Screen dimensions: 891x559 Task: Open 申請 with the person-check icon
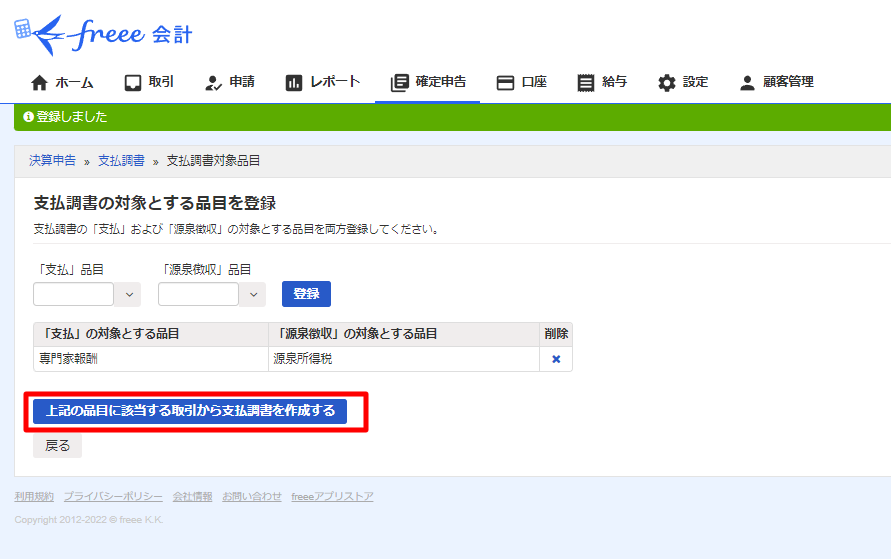[213, 83]
